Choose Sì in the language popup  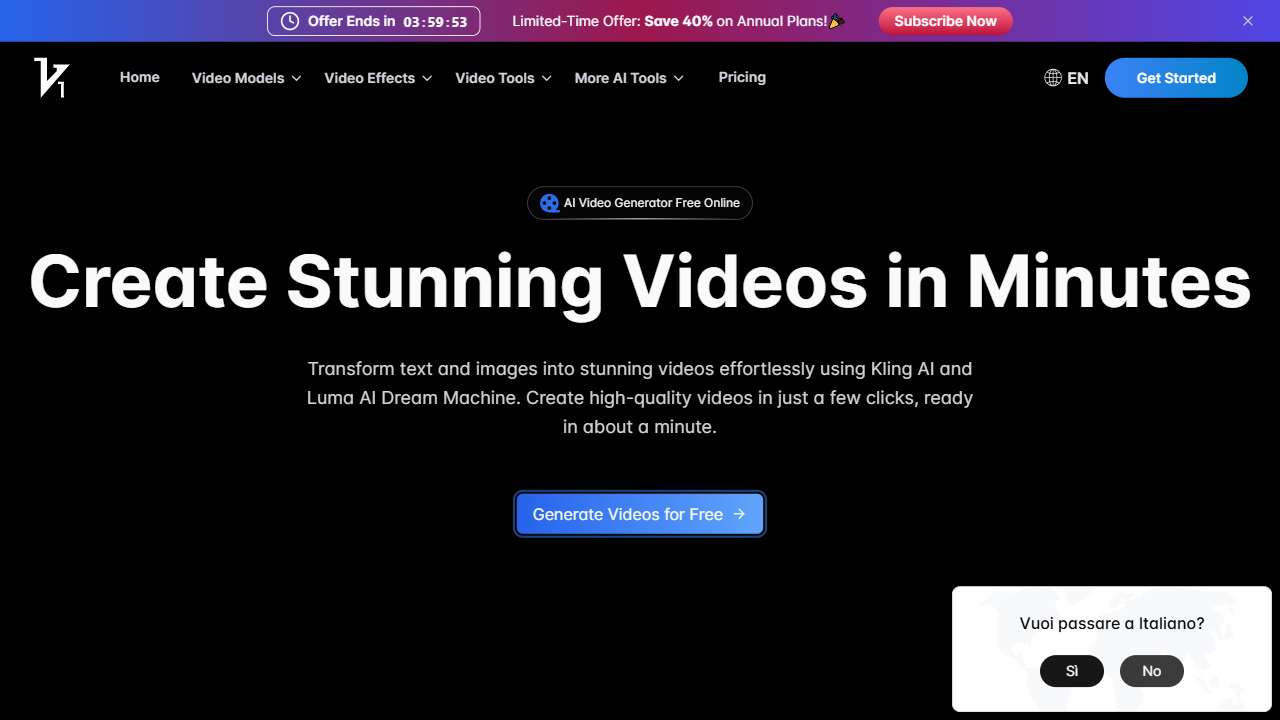pos(1071,671)
